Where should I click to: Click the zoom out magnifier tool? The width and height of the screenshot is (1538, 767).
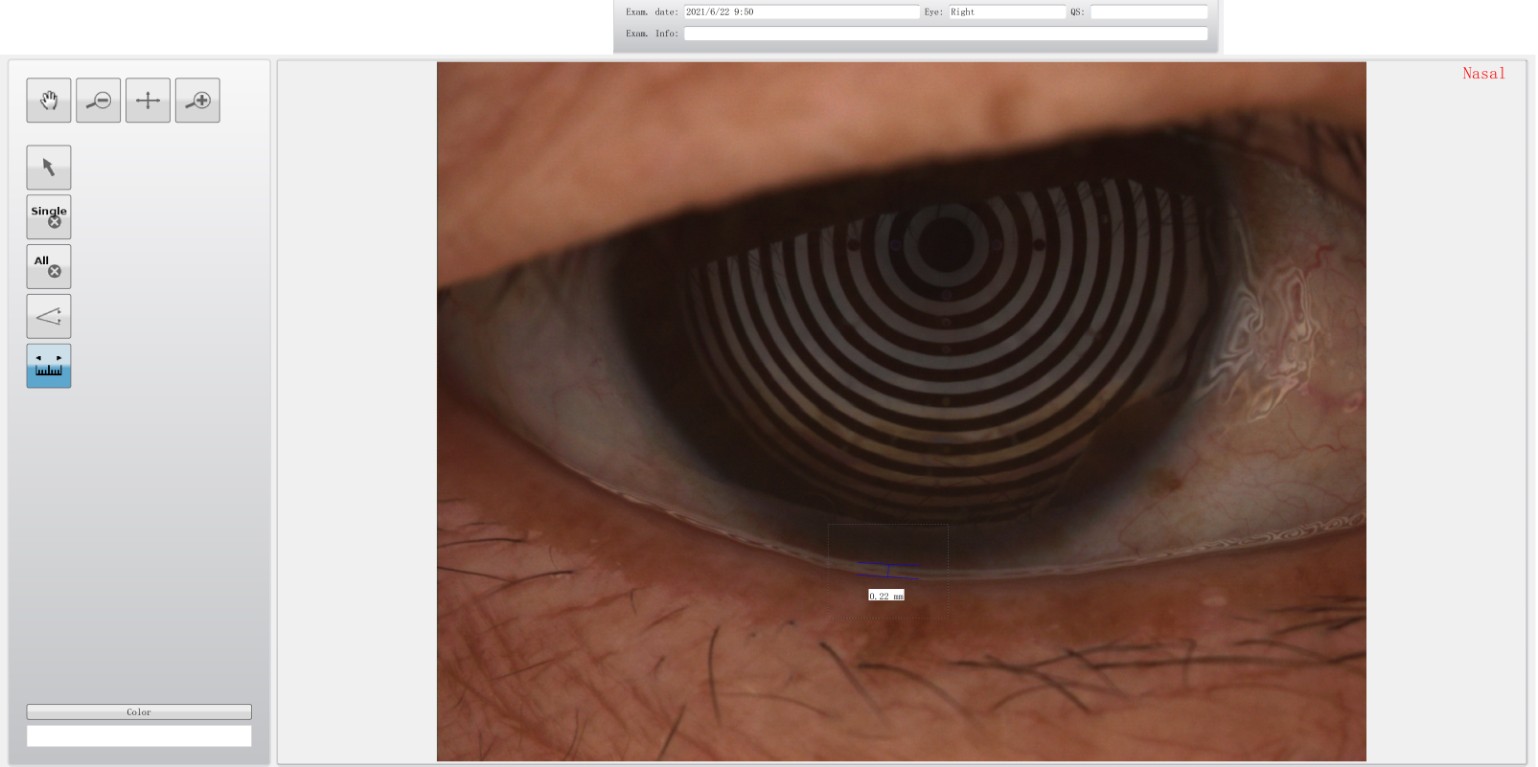98,100
